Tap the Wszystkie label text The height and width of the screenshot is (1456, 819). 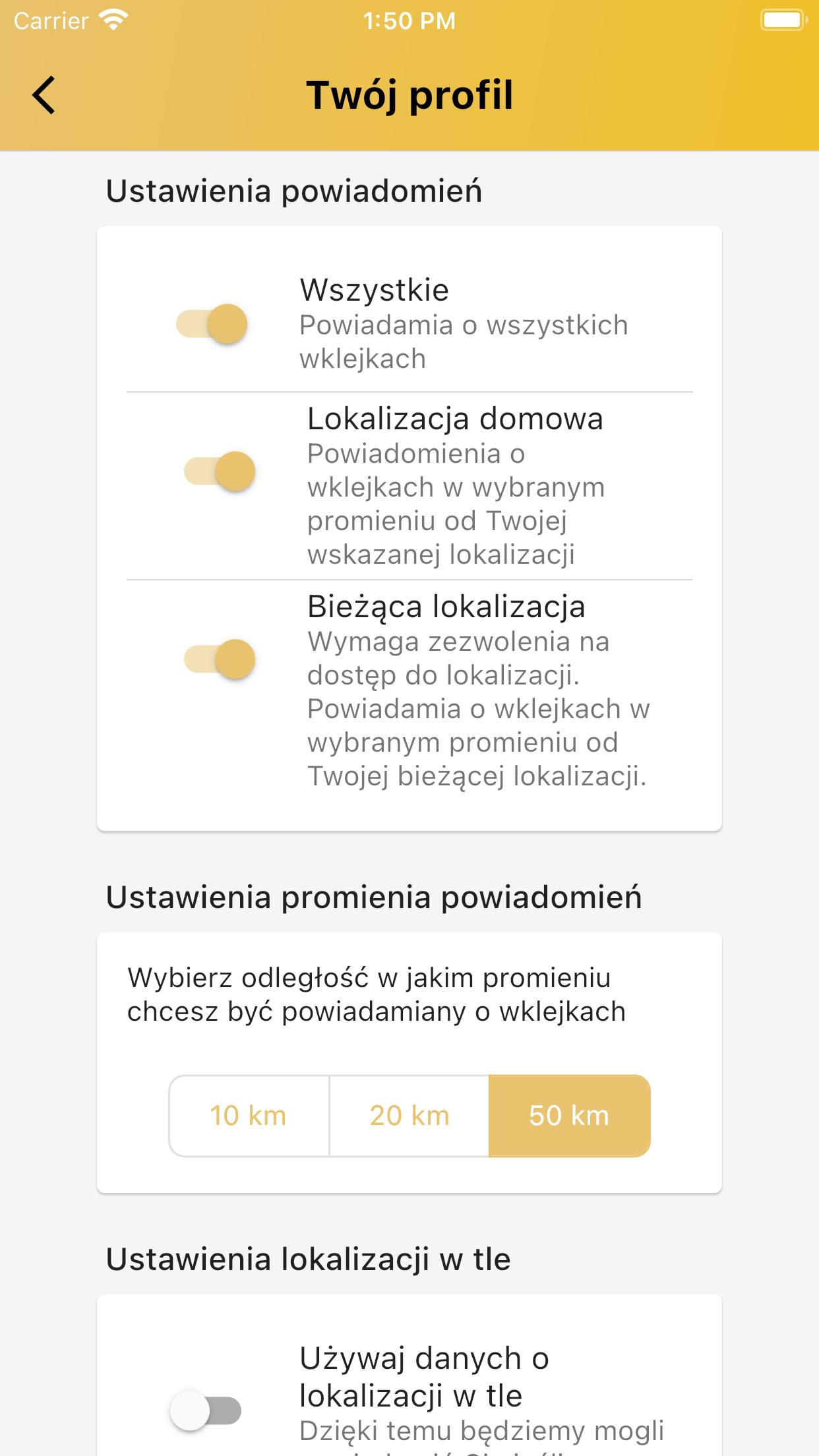click(375, 290)
